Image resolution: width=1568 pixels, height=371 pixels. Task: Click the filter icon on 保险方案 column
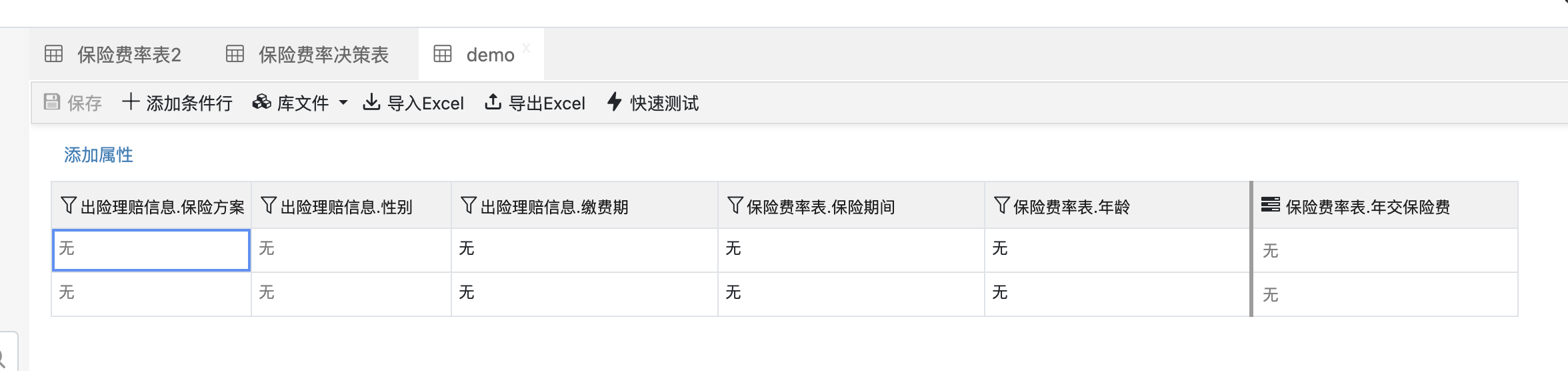pos(68,206)
